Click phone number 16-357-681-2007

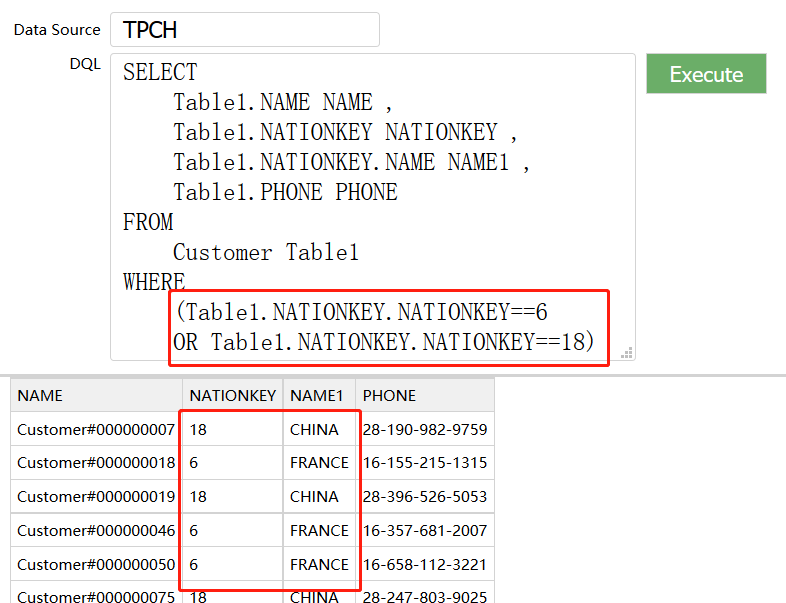click(425, 530)
